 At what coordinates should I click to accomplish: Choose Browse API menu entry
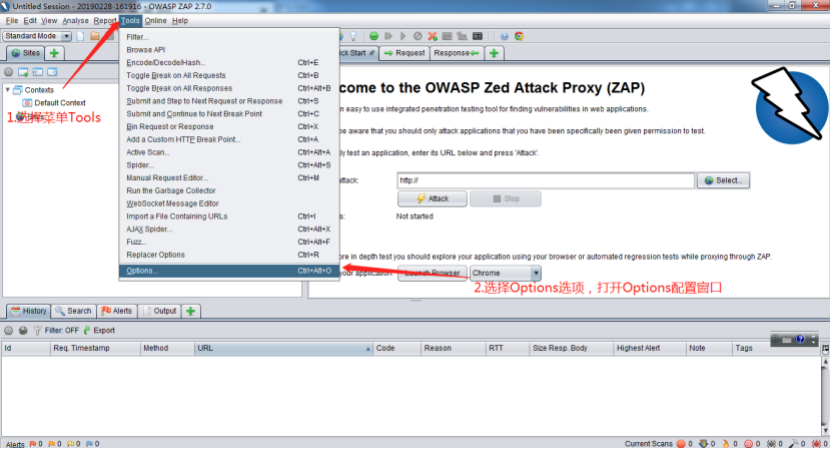[229, 50]
